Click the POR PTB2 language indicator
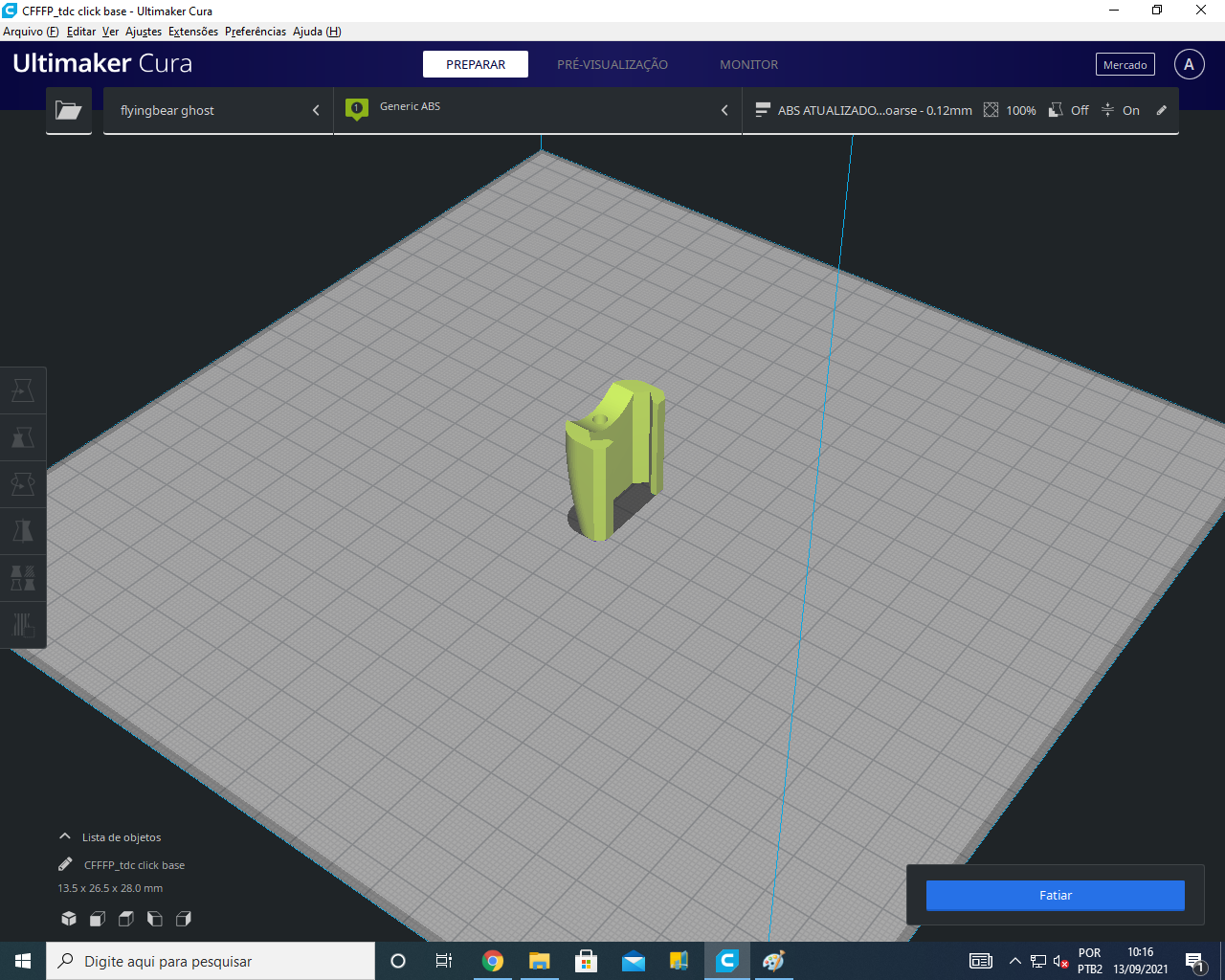Viewport: 1225px width, 980px height. 1090,961
